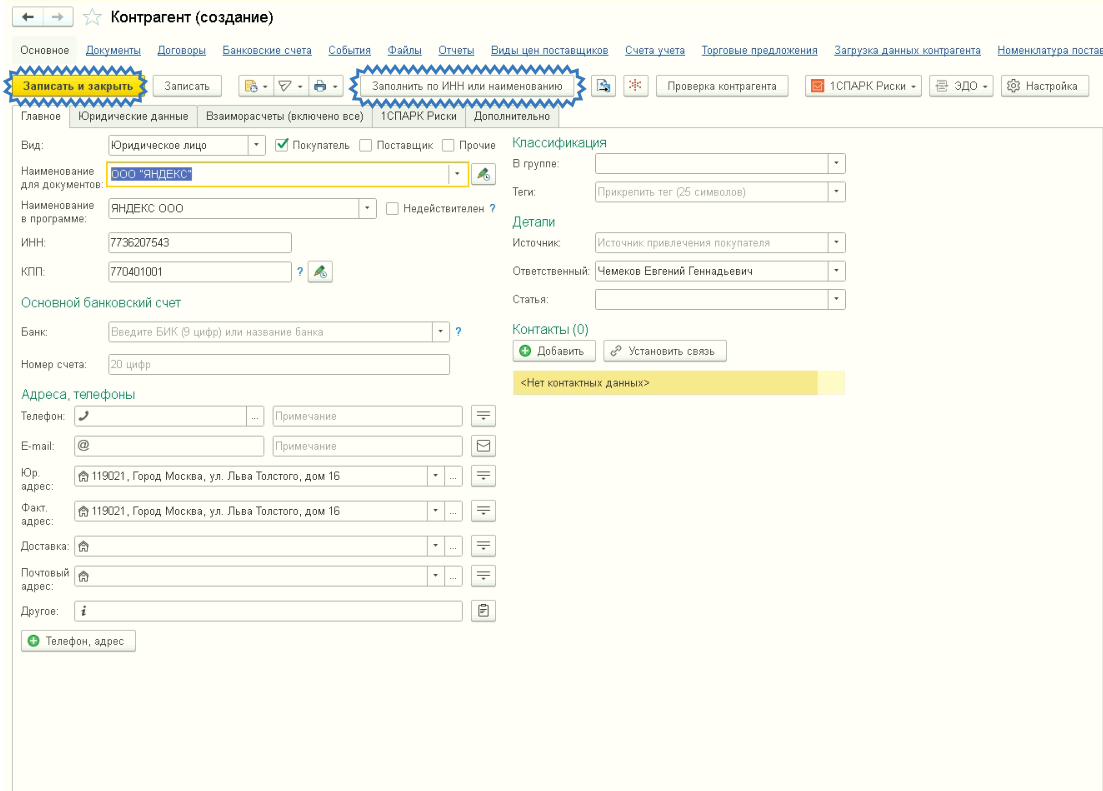Go back with left arrow icon
The width and height of the screenshot is (1103, 791).
click(28, 17)
